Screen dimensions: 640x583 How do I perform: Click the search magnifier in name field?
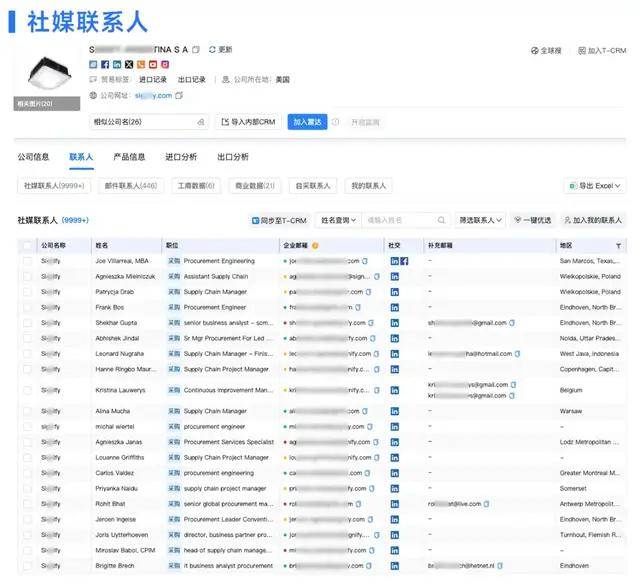[441, 220]
